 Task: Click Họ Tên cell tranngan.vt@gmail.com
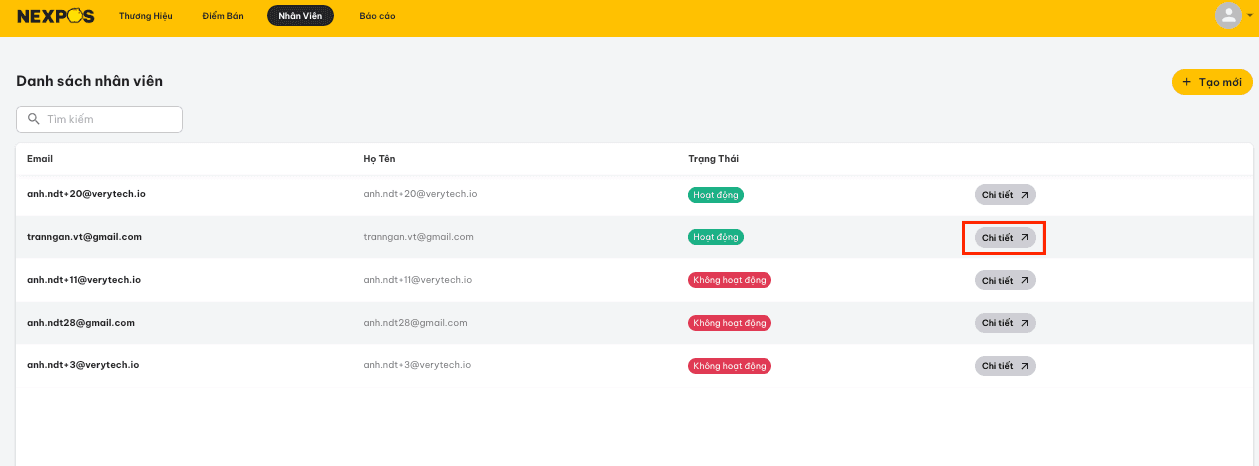point(418,237)
